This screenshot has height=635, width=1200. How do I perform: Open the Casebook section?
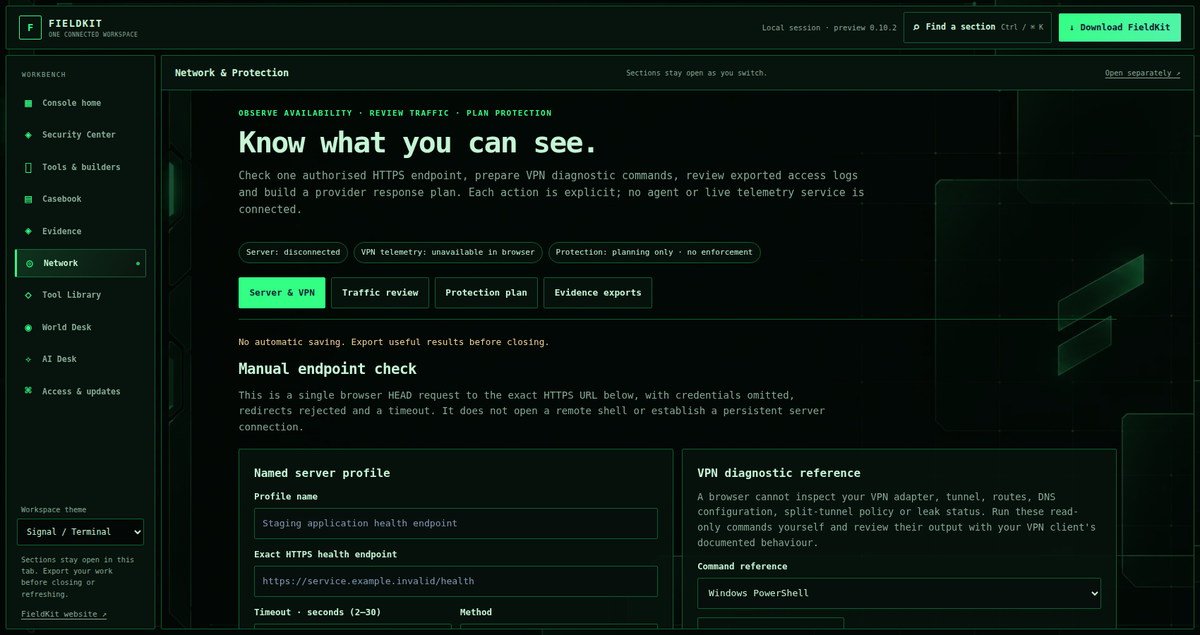point(80,199)
